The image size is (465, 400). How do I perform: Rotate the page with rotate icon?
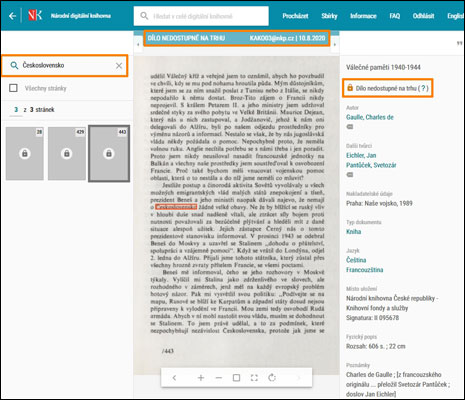tap(272, 378)
